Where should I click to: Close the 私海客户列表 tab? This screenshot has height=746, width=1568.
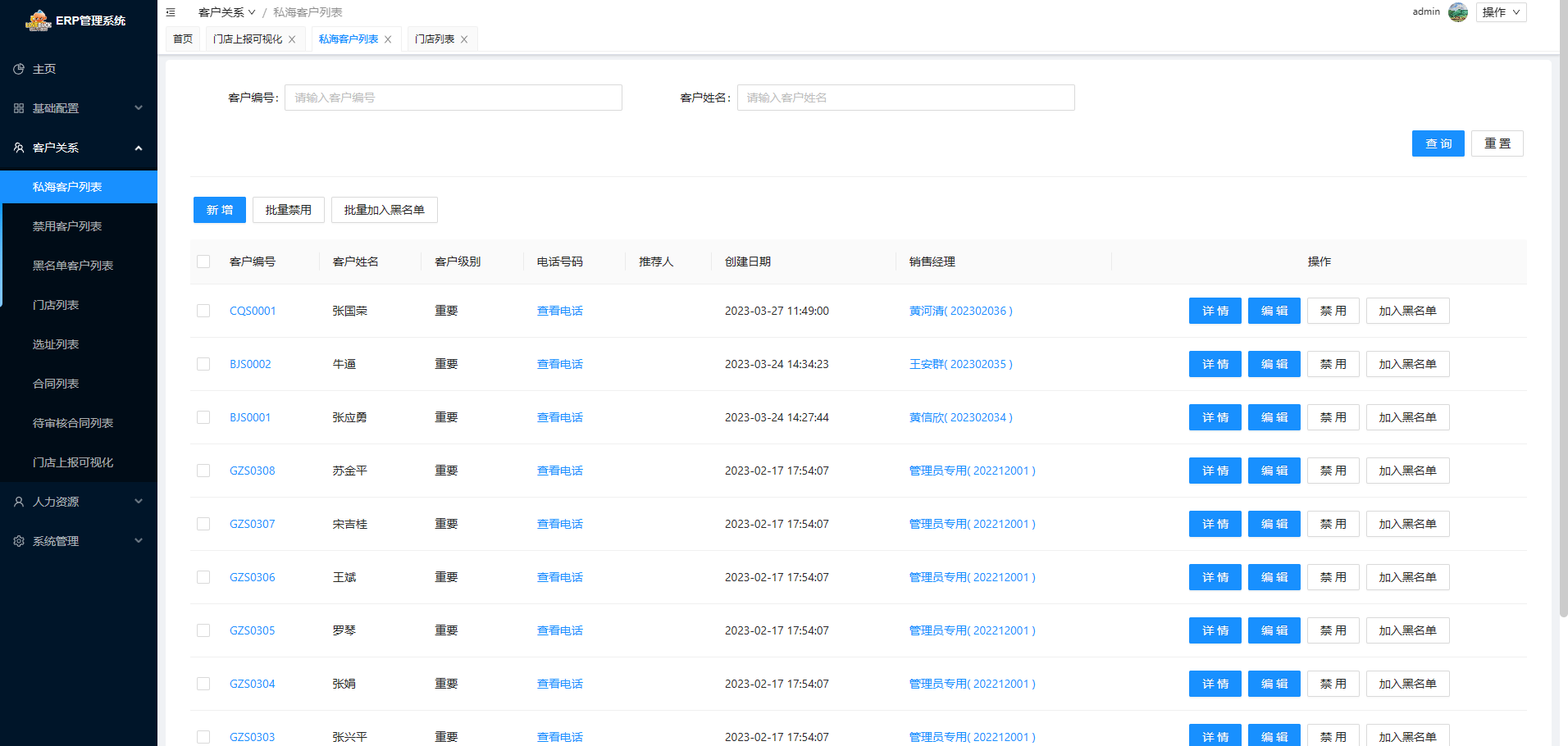pyautogui.click(x=388, y=39)
